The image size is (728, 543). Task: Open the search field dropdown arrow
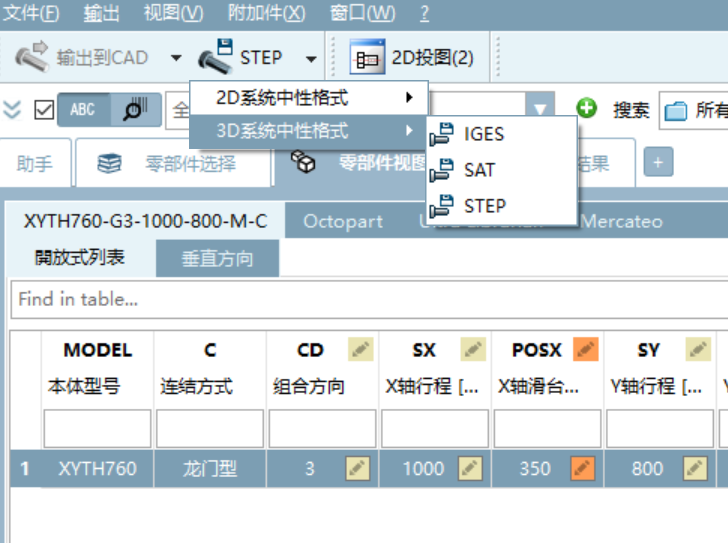pyautogui.click(x=540, y=110)
